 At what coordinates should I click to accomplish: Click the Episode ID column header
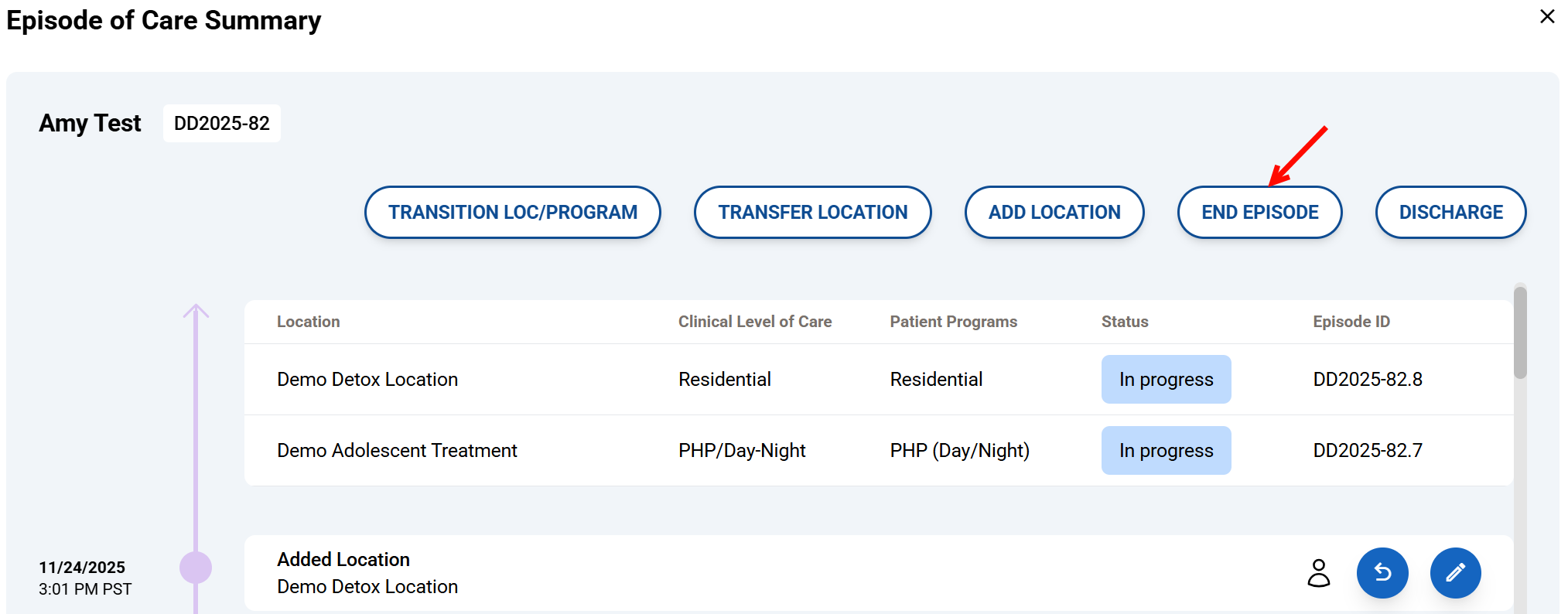1351,322
